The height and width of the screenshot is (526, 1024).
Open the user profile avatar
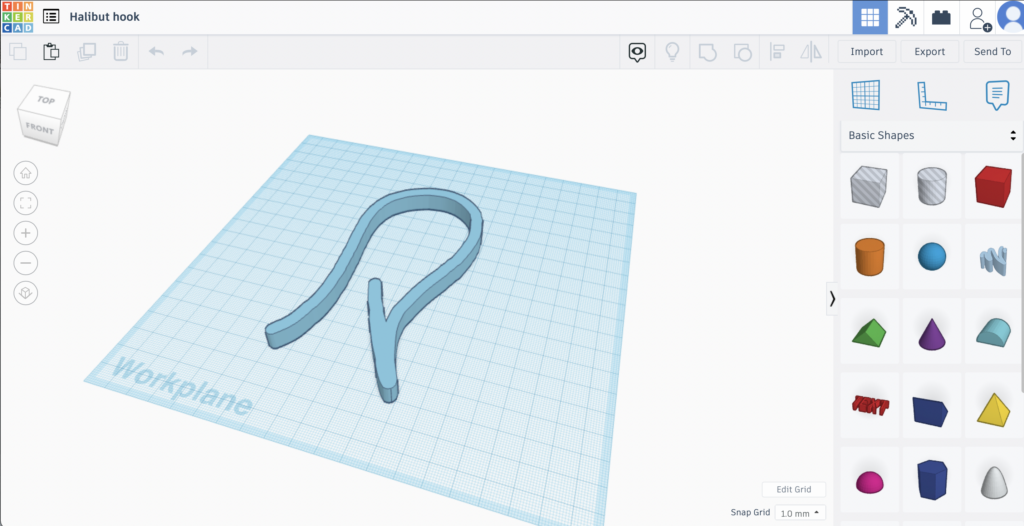click(1011, 18)
